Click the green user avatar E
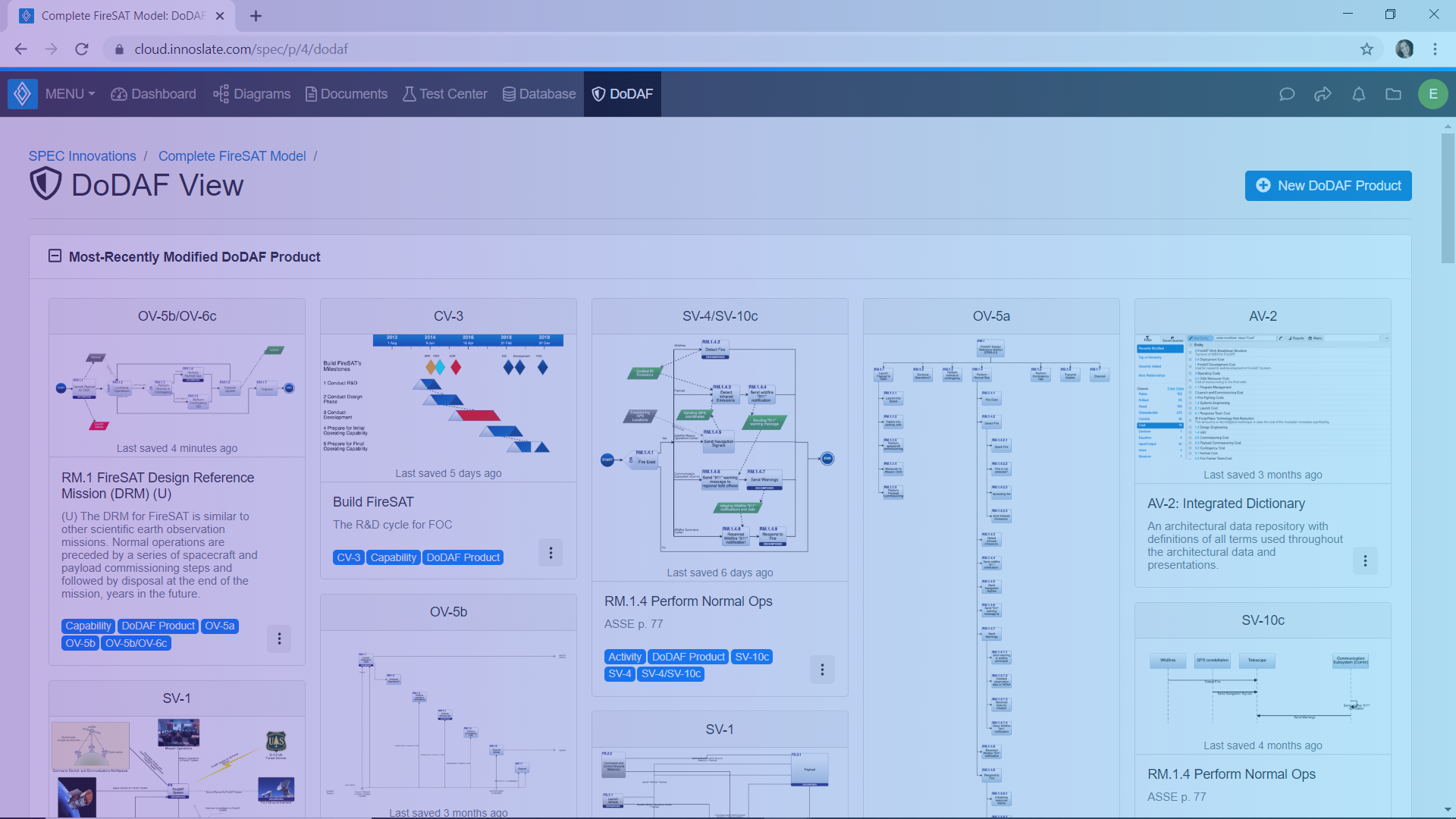The image size is (1456, 819). (1432, 94)
